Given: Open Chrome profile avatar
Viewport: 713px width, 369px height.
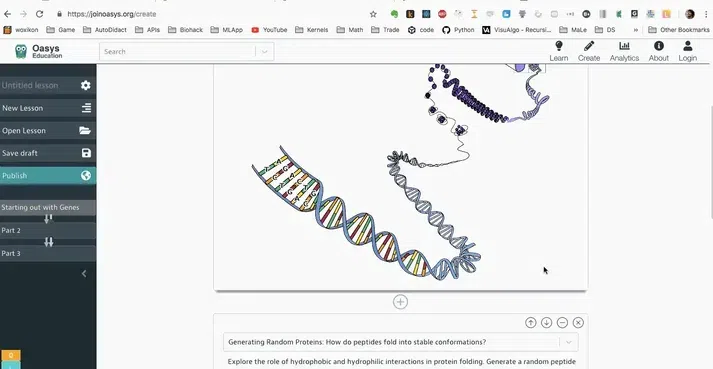Looking at the screenshot, I should point(690,14).
